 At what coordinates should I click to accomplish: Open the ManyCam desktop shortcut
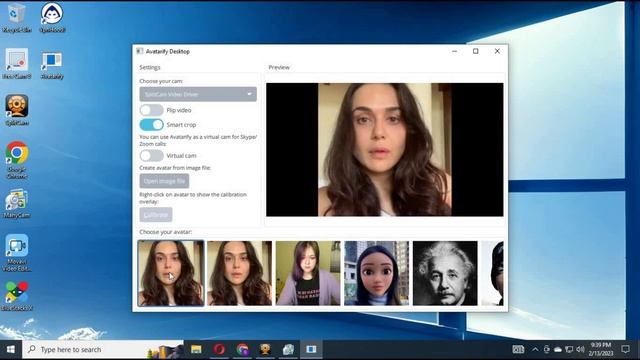pos(17,203)
